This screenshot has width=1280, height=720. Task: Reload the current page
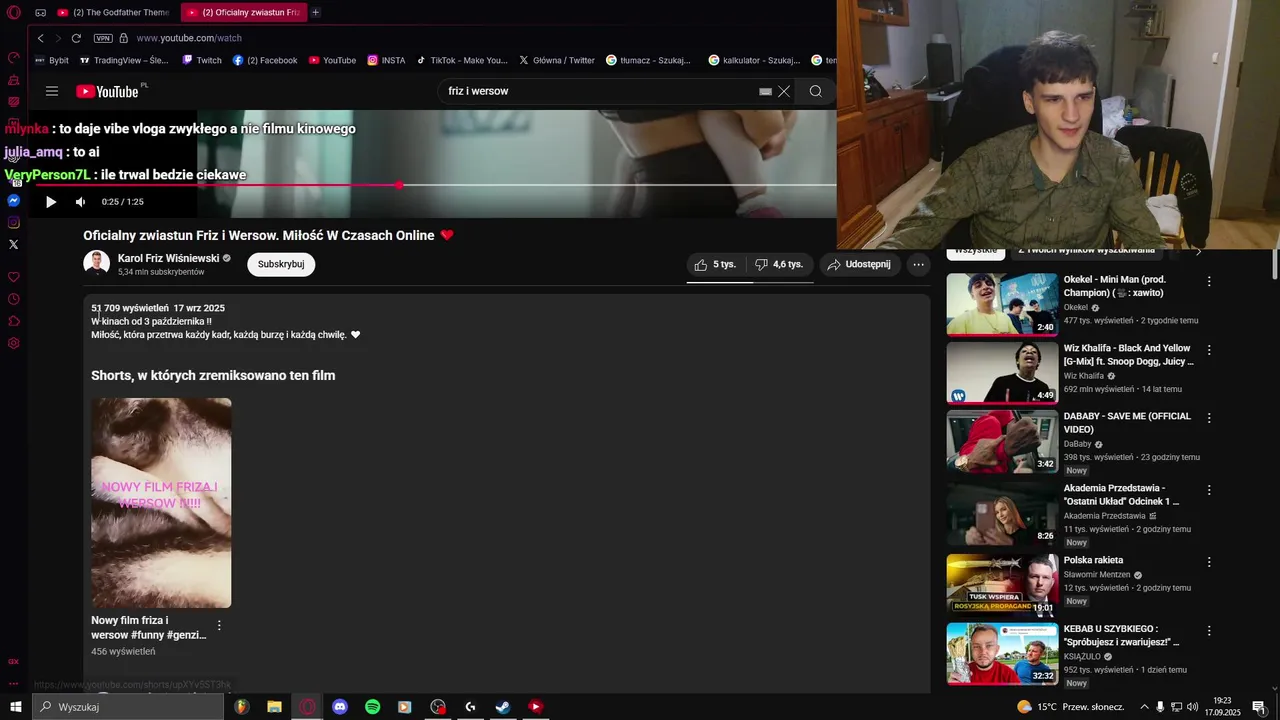coord(76,38)
